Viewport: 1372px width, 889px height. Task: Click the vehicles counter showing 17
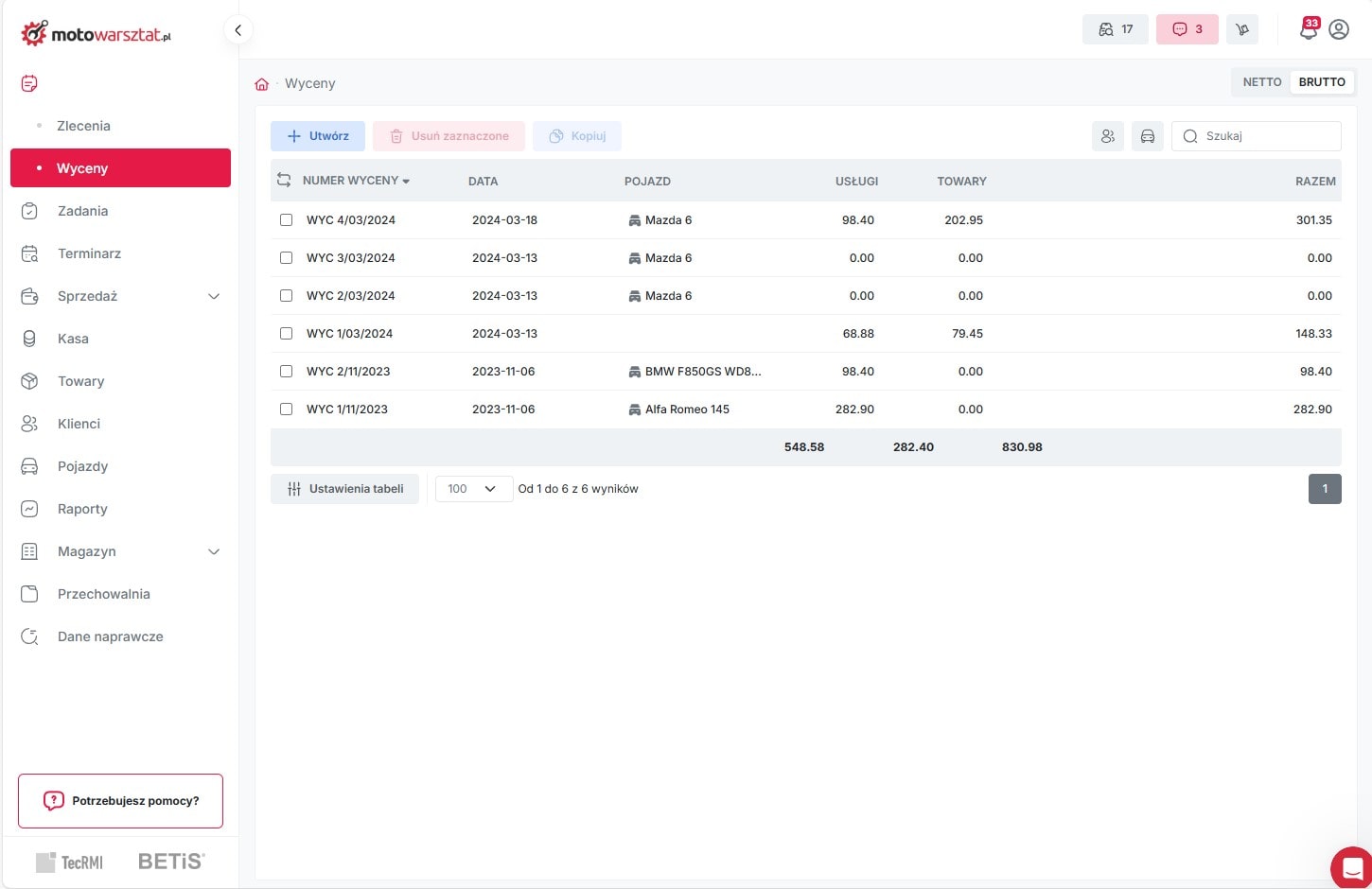(1116, 29)
